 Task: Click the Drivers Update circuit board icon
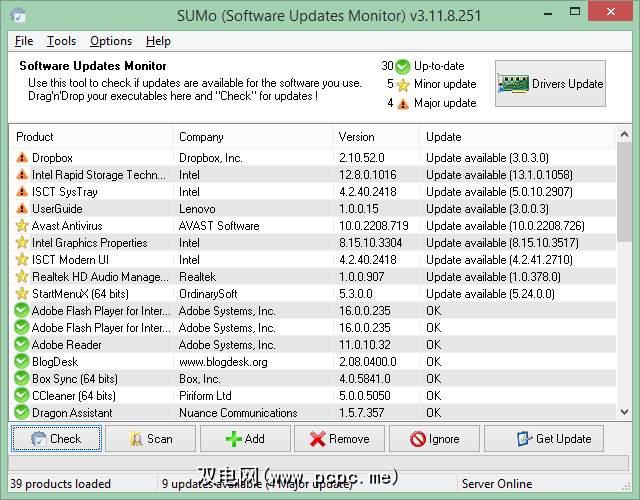512,84
